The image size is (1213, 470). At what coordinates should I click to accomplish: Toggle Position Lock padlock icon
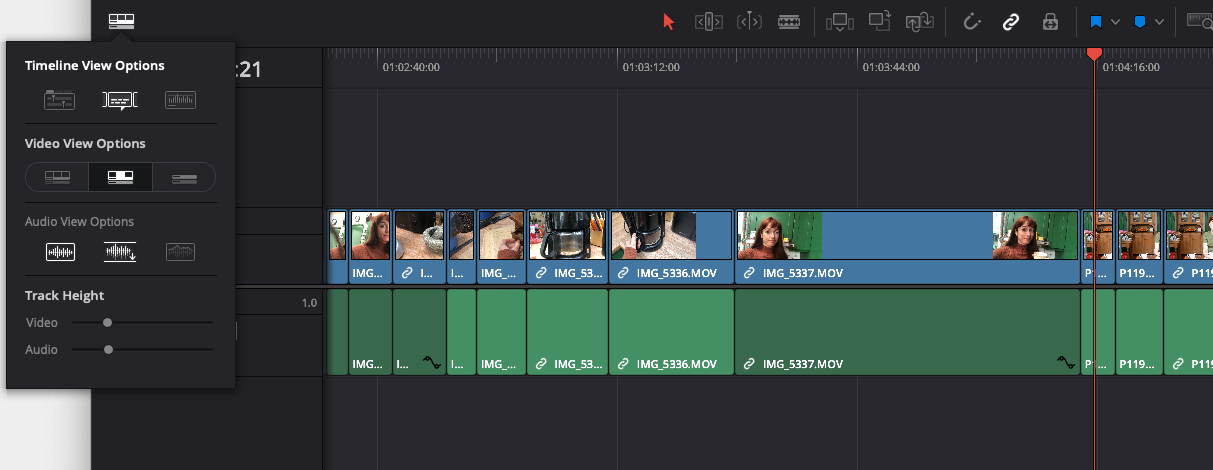click(1050, 21)
